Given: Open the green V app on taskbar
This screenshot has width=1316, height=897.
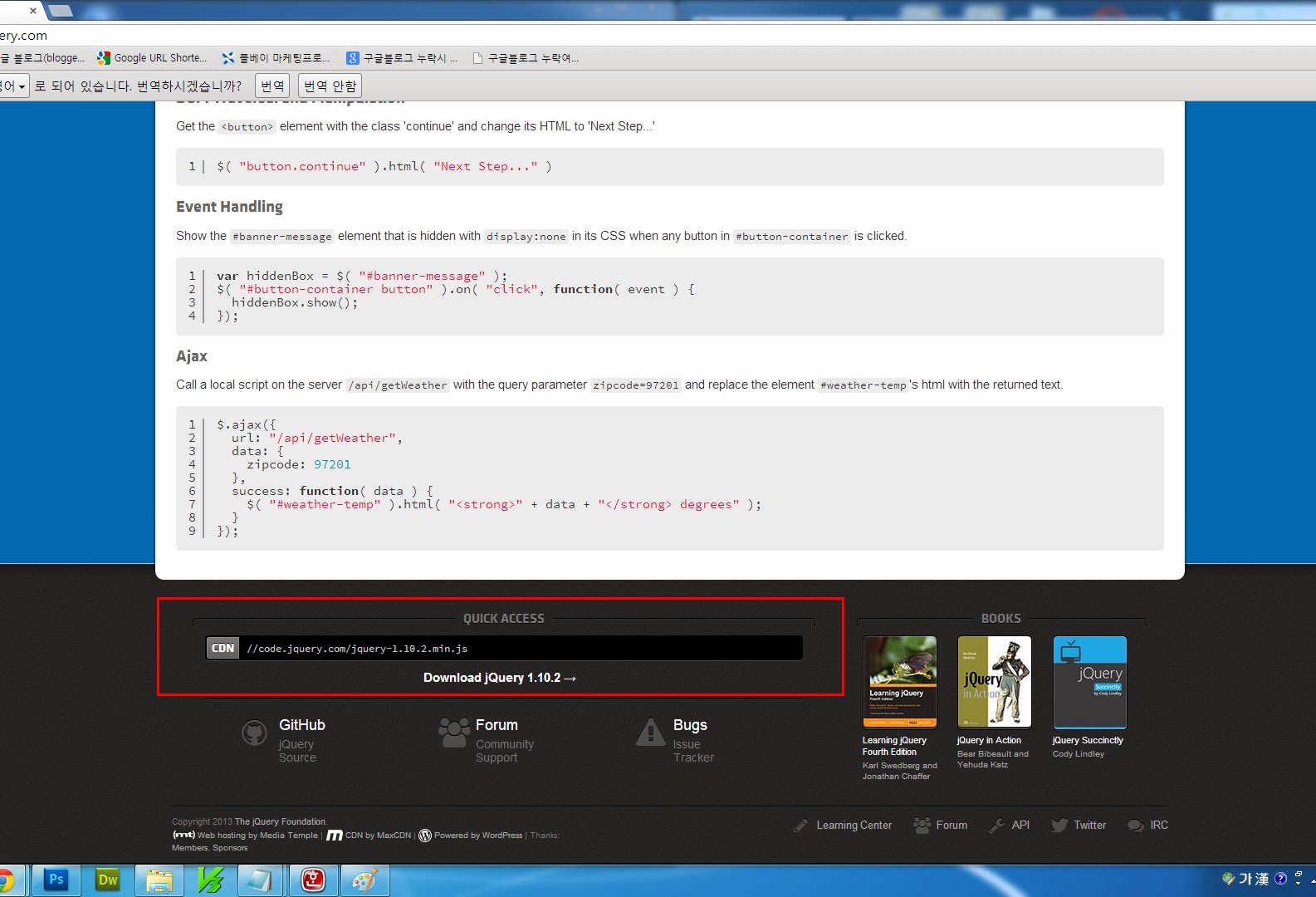Looking at the screenshot, I should (x=211, y=880).
